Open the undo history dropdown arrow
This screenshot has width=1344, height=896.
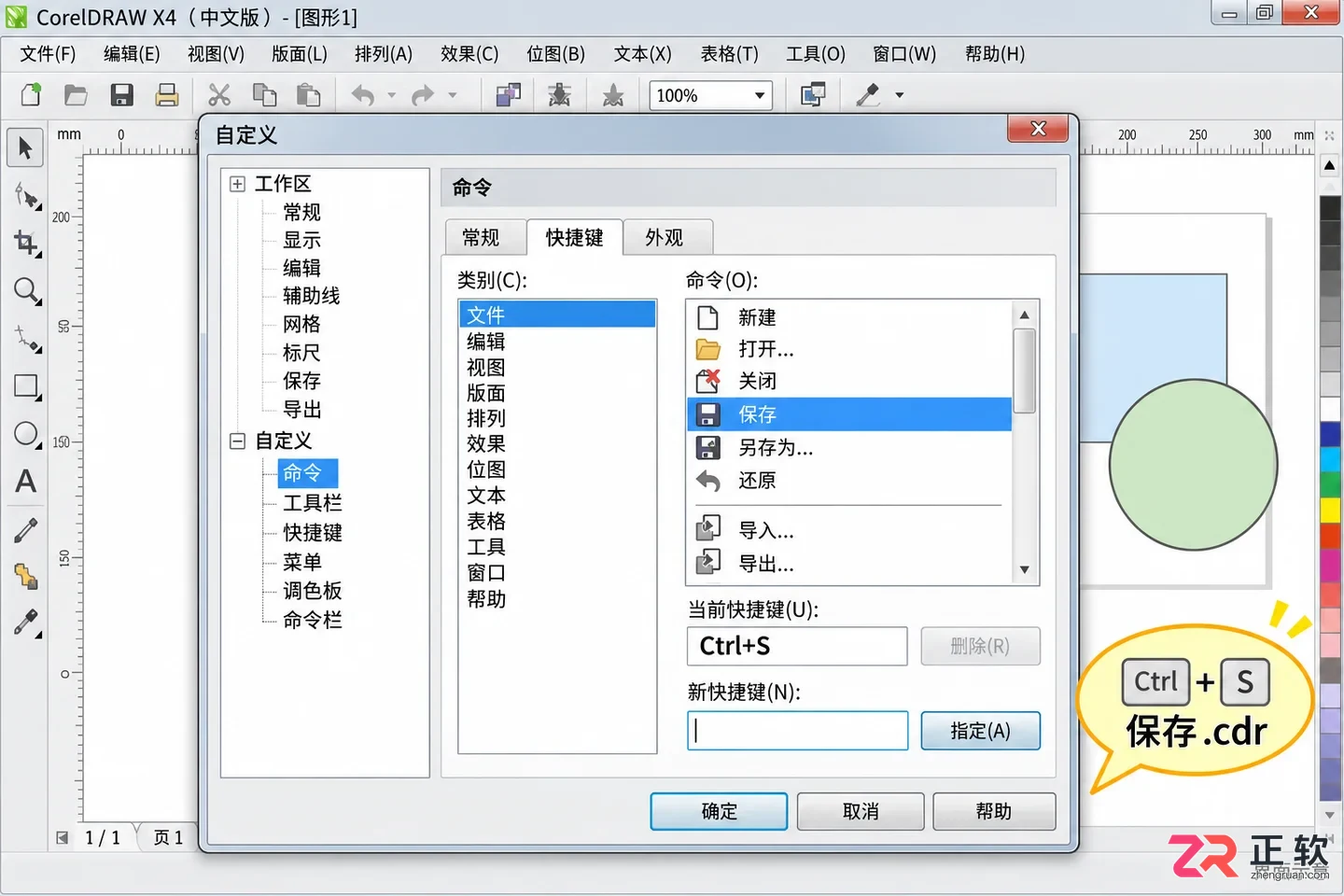(x=391, y=95)
